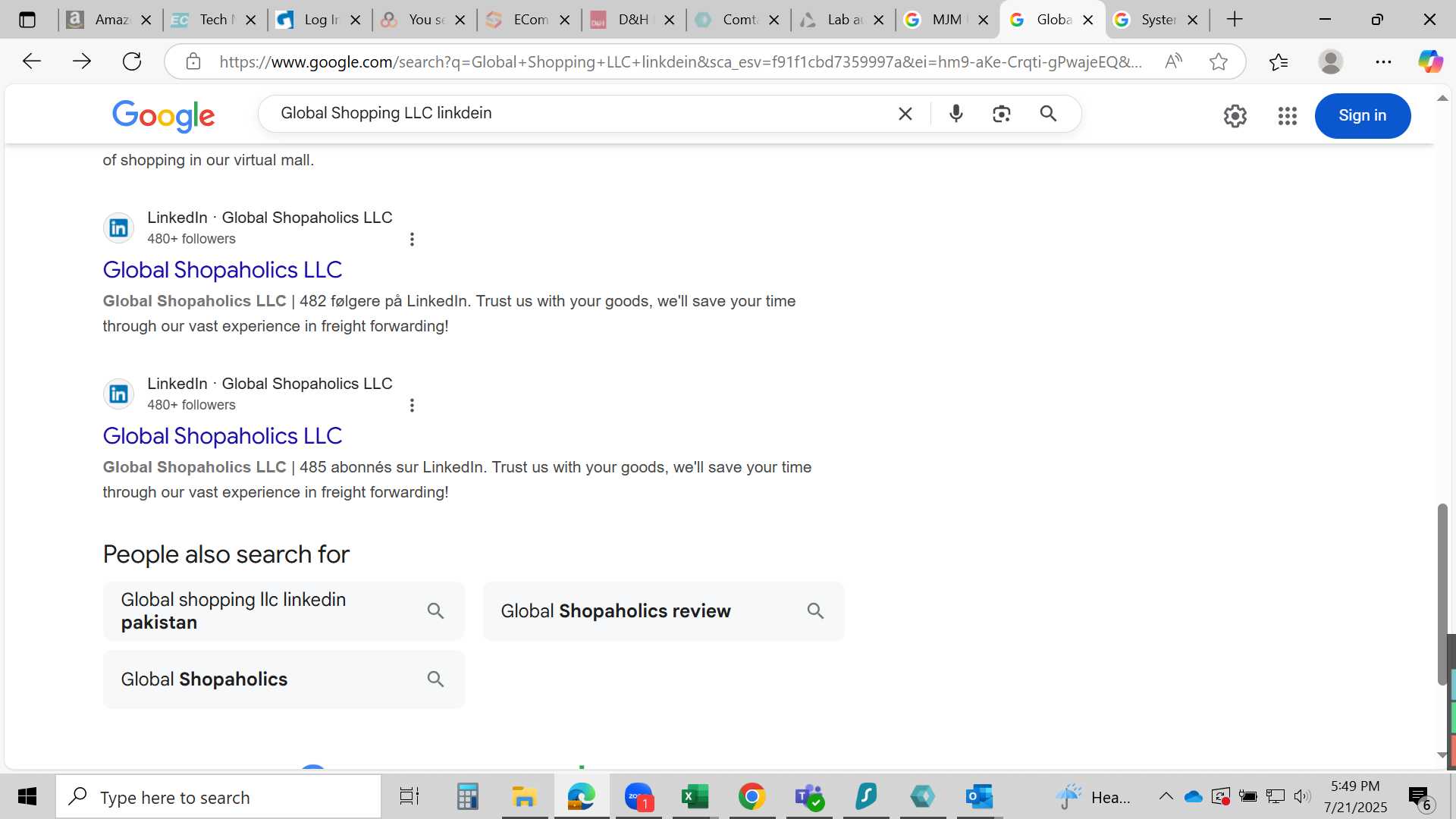Clear the Google search box text
The height and width of the screenshot is (819, 1456).
tap(905, 114)
